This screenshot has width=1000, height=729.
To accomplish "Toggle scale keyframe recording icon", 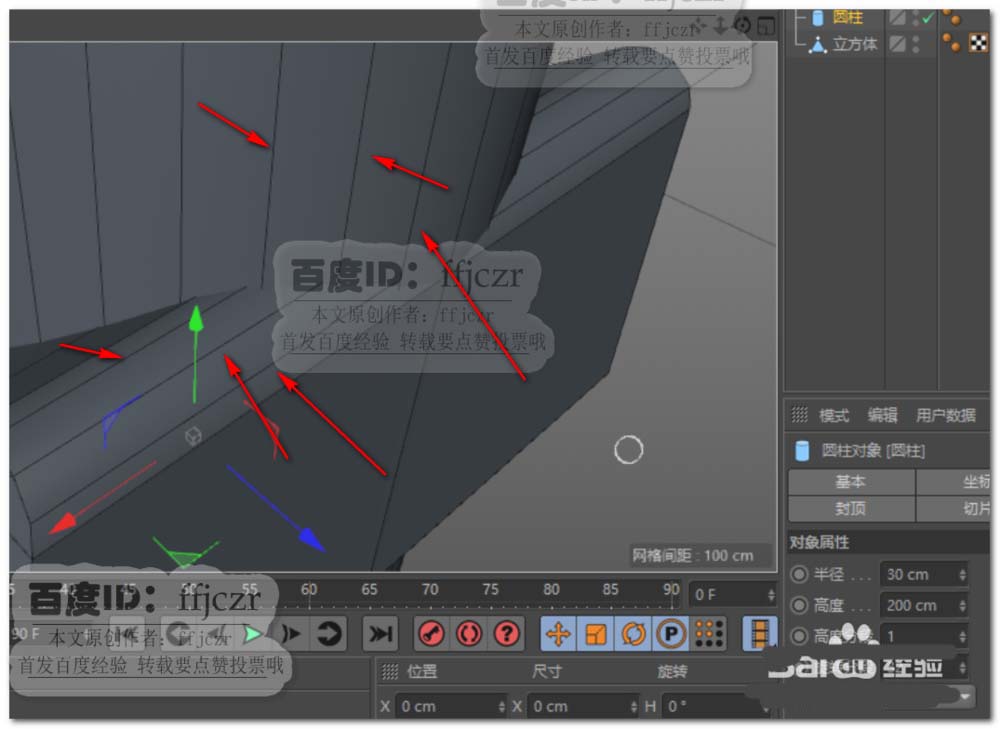I will coord(596,634).
